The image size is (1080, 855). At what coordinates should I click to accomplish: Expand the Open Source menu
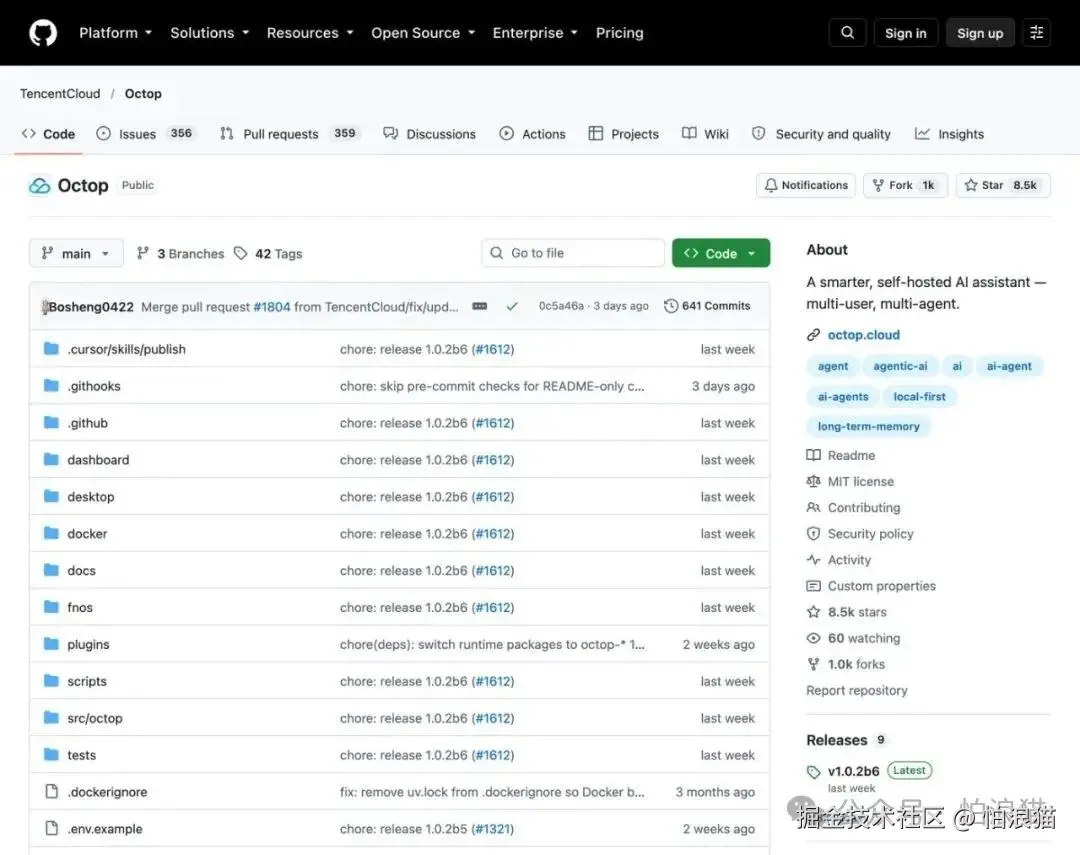point(423,32)
